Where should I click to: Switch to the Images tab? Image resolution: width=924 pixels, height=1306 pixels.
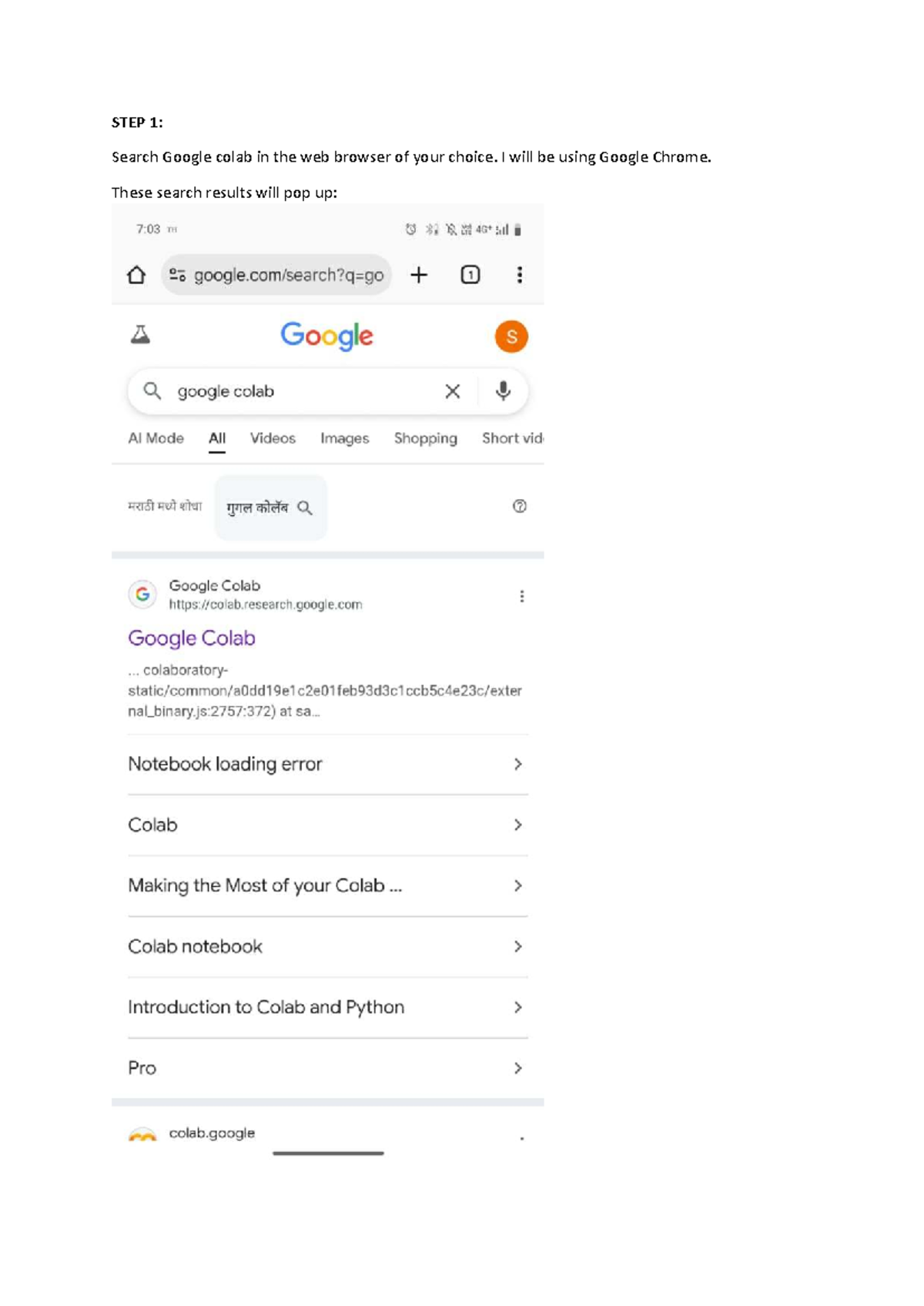pyautogui.click(x=343, y=438)
